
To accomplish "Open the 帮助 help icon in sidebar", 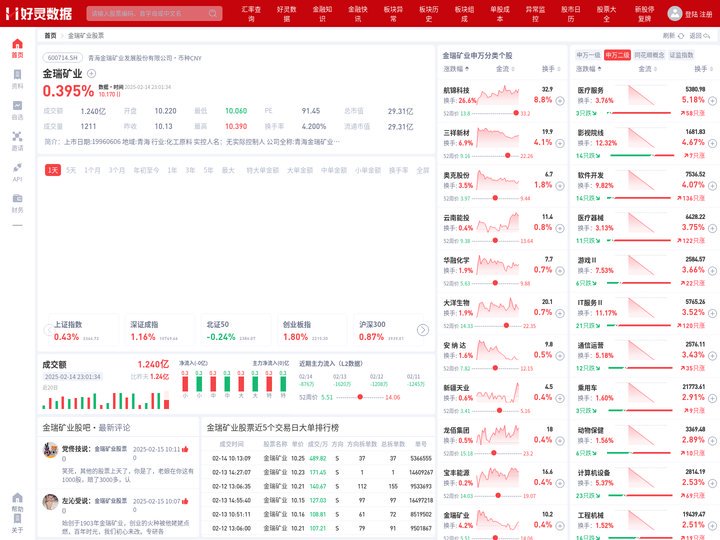I will 17,502.
